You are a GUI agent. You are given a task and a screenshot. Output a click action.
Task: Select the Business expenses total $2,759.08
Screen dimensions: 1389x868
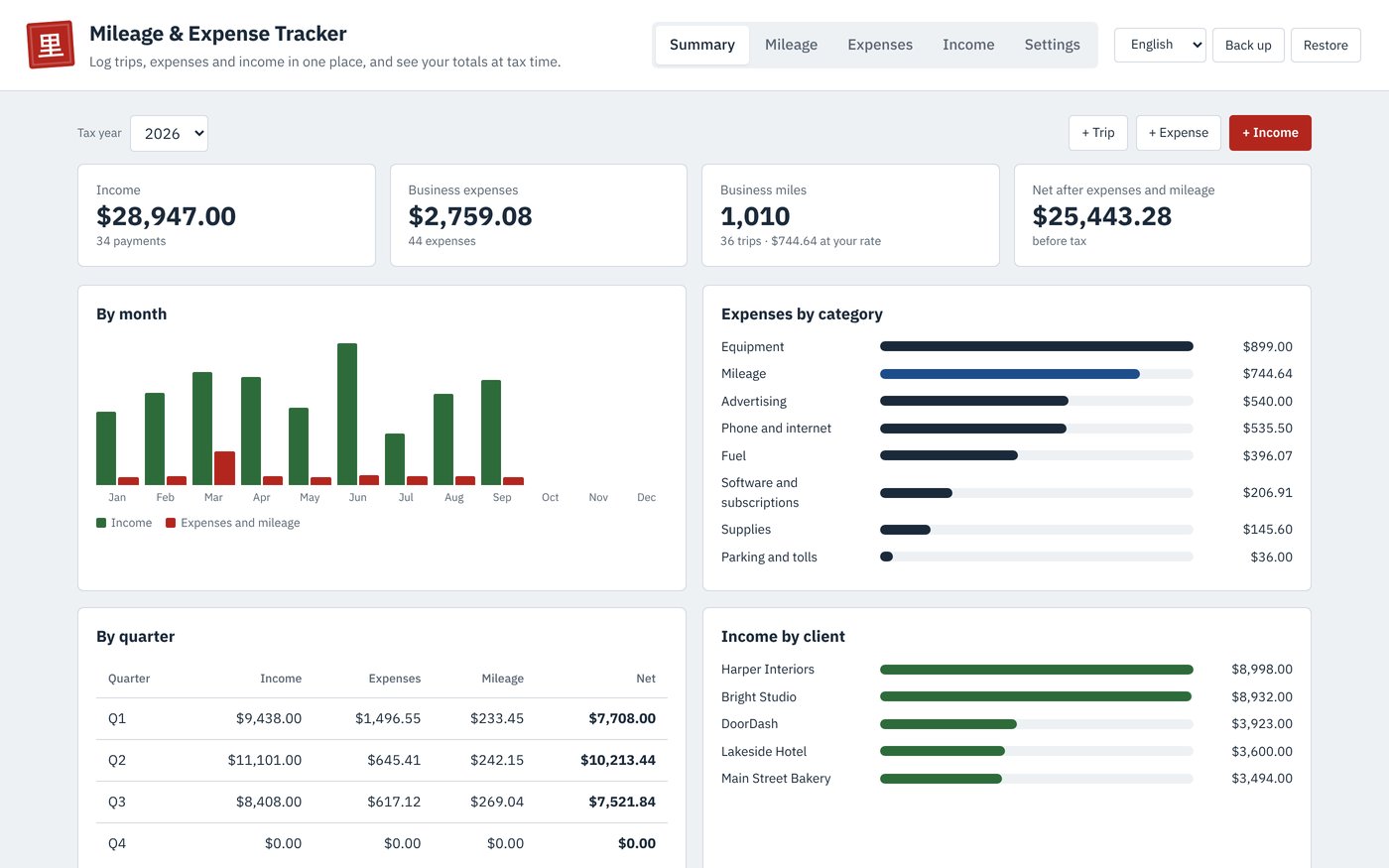[x=470, y=216]
